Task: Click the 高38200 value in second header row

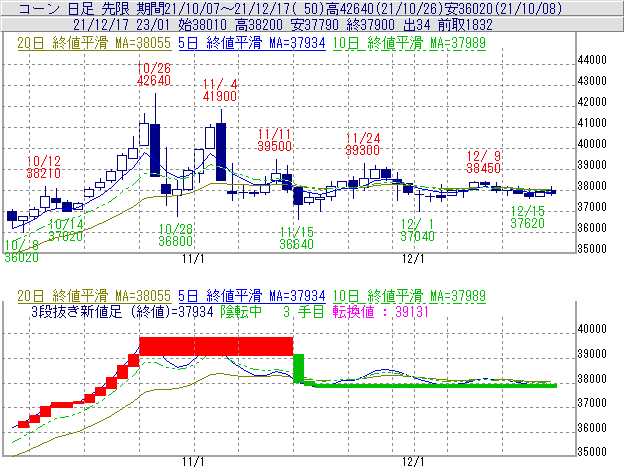Action: (x=259, y=25)
